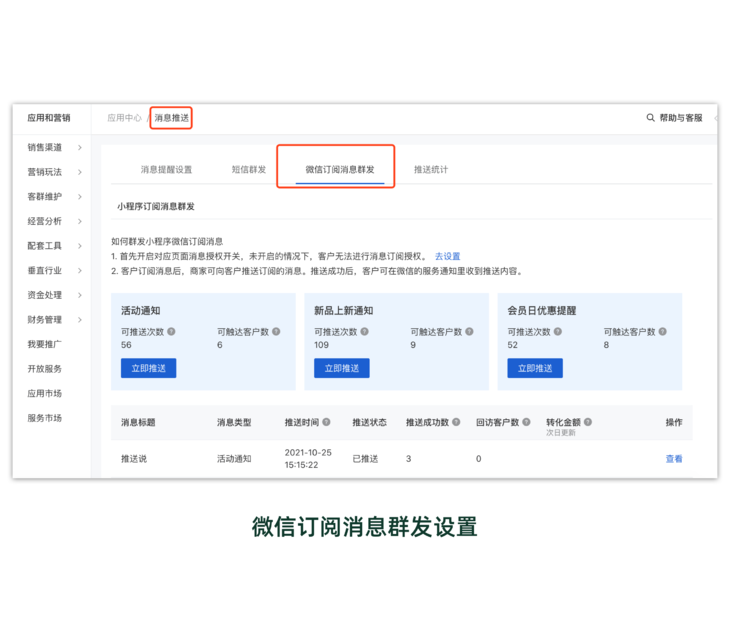Click the search magnifier icon
Image resolution: width=730 pixels, height=641 pixels.
click(x=650, y=117)
